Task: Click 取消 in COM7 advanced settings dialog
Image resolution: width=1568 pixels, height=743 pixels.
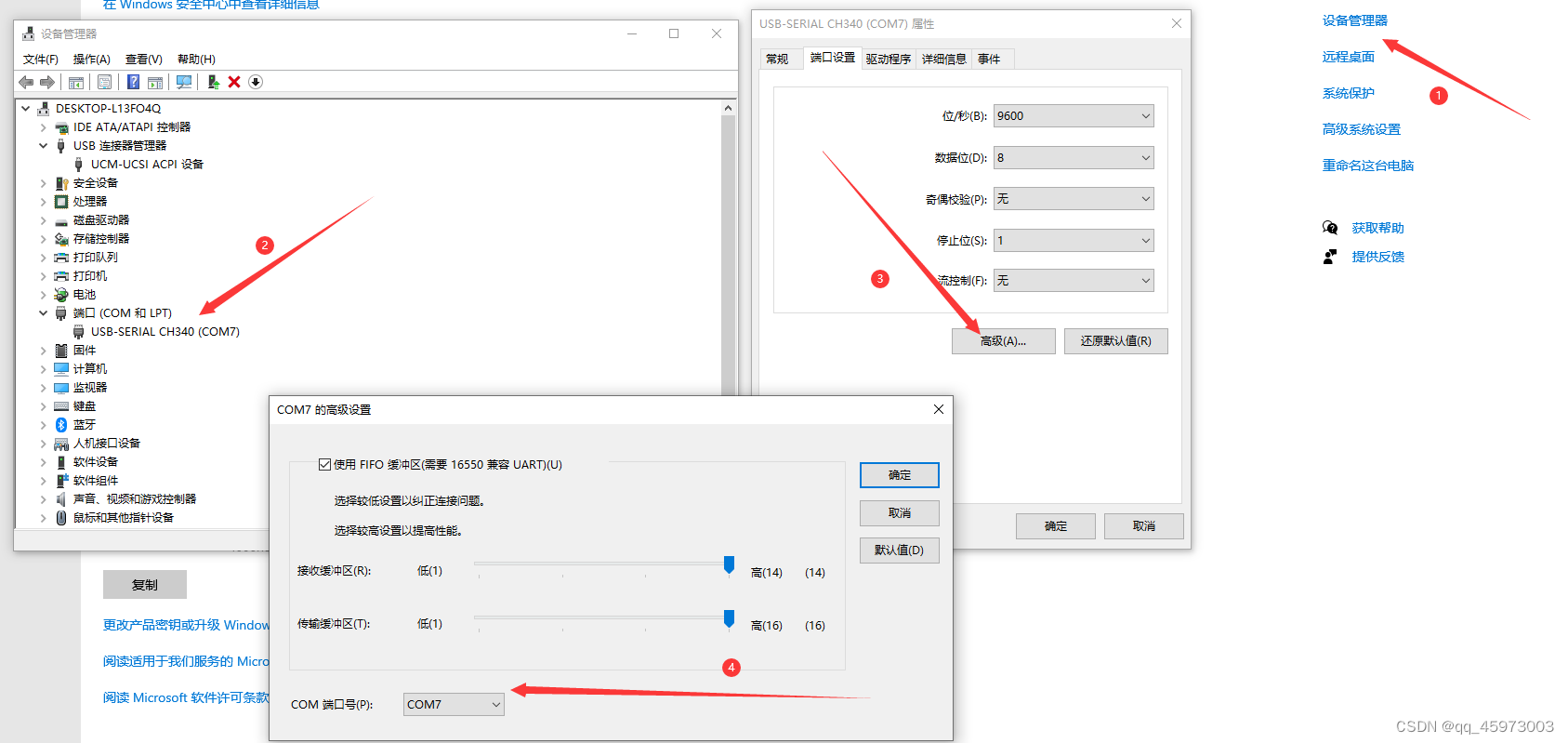Action: pyautogui.click(x=900, y=513)
